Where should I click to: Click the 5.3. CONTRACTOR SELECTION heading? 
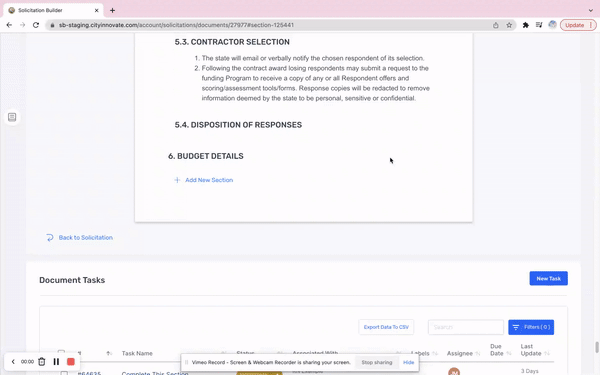[x=232, y=42]
